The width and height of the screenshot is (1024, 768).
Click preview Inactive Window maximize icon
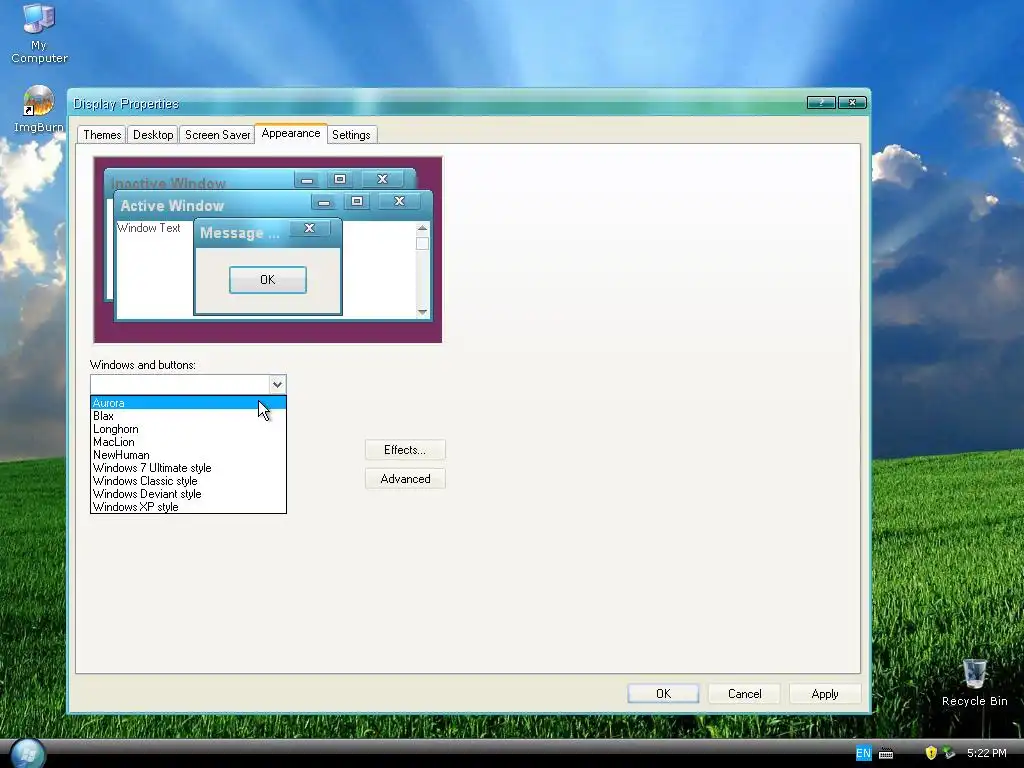(x=340, y=179)
